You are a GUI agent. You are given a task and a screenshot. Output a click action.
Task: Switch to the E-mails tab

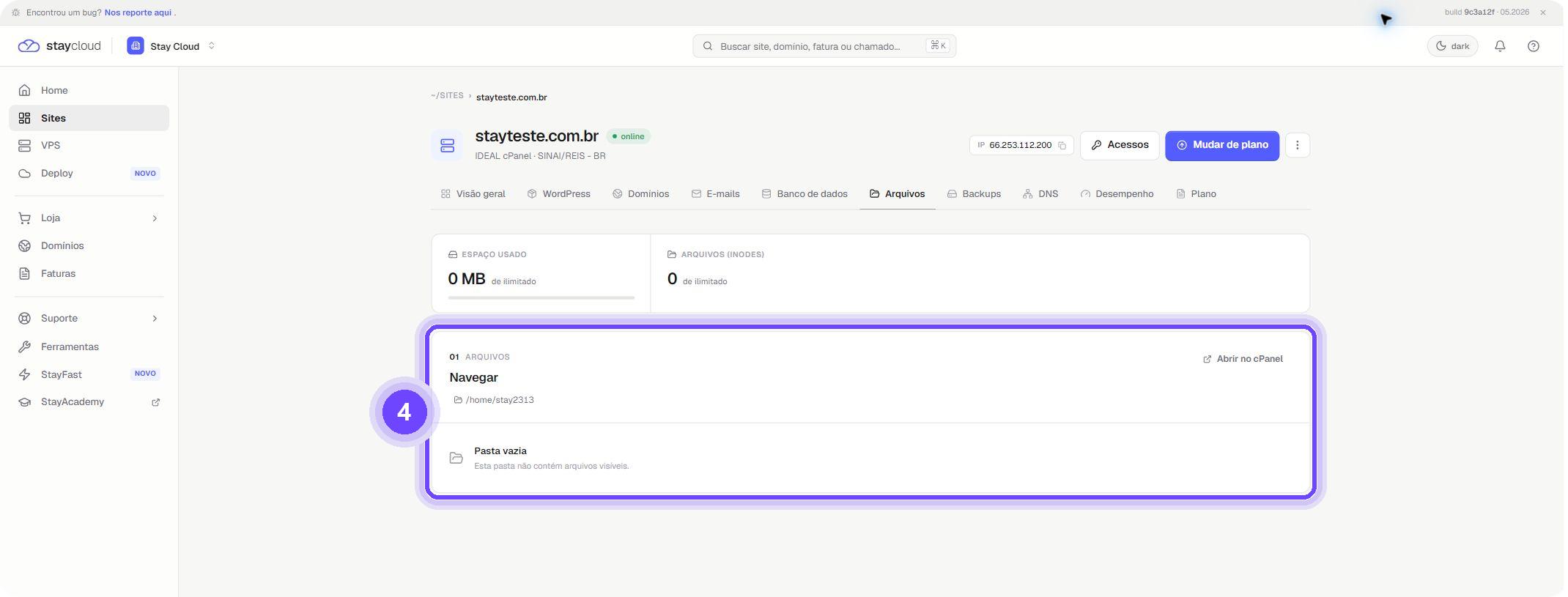point(716,194)
